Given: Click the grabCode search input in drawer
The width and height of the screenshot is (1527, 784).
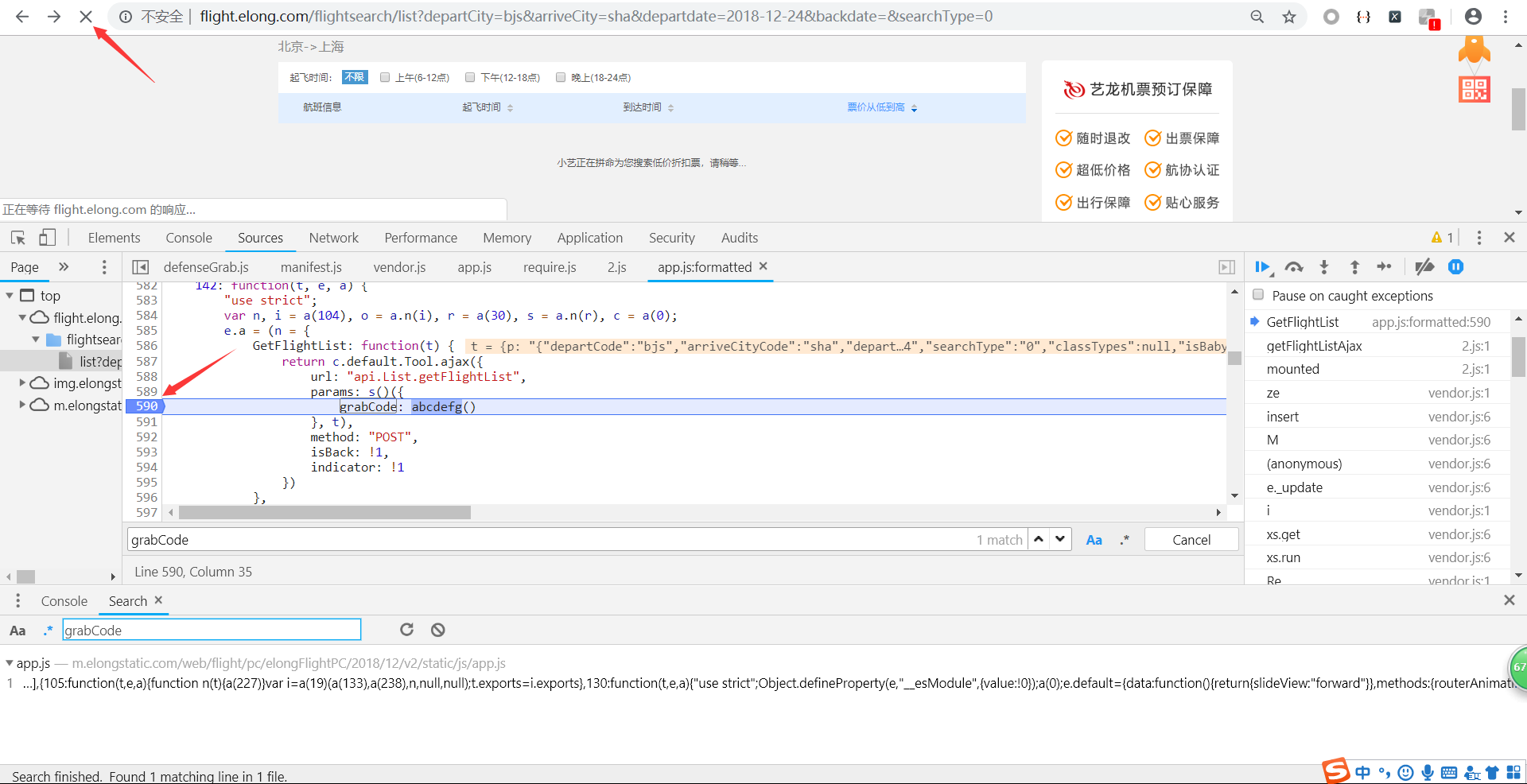Looking at the screenshot, I should (212, 631).
